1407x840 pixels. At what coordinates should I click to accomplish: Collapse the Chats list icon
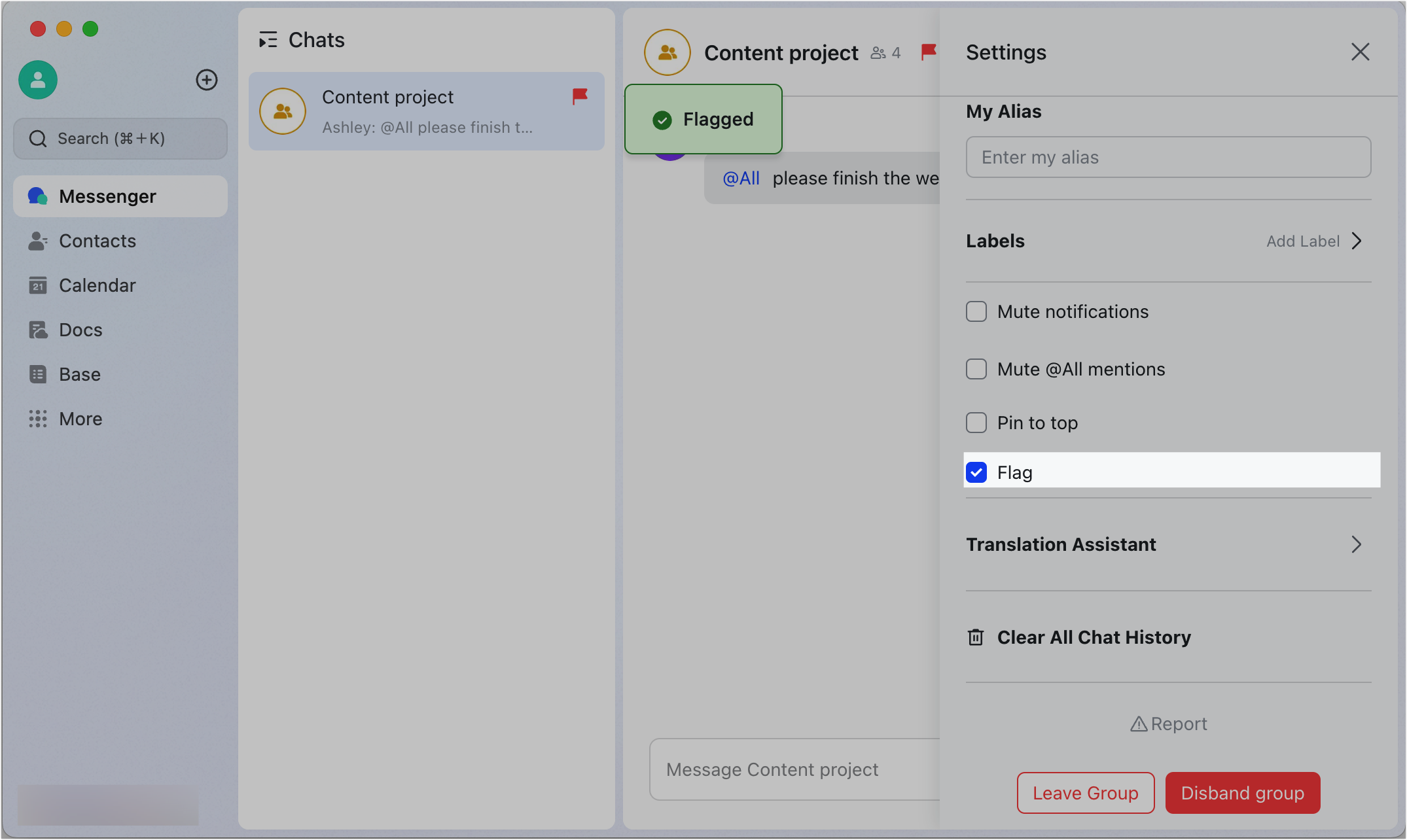pyautogui.click(x=268, y=40)
